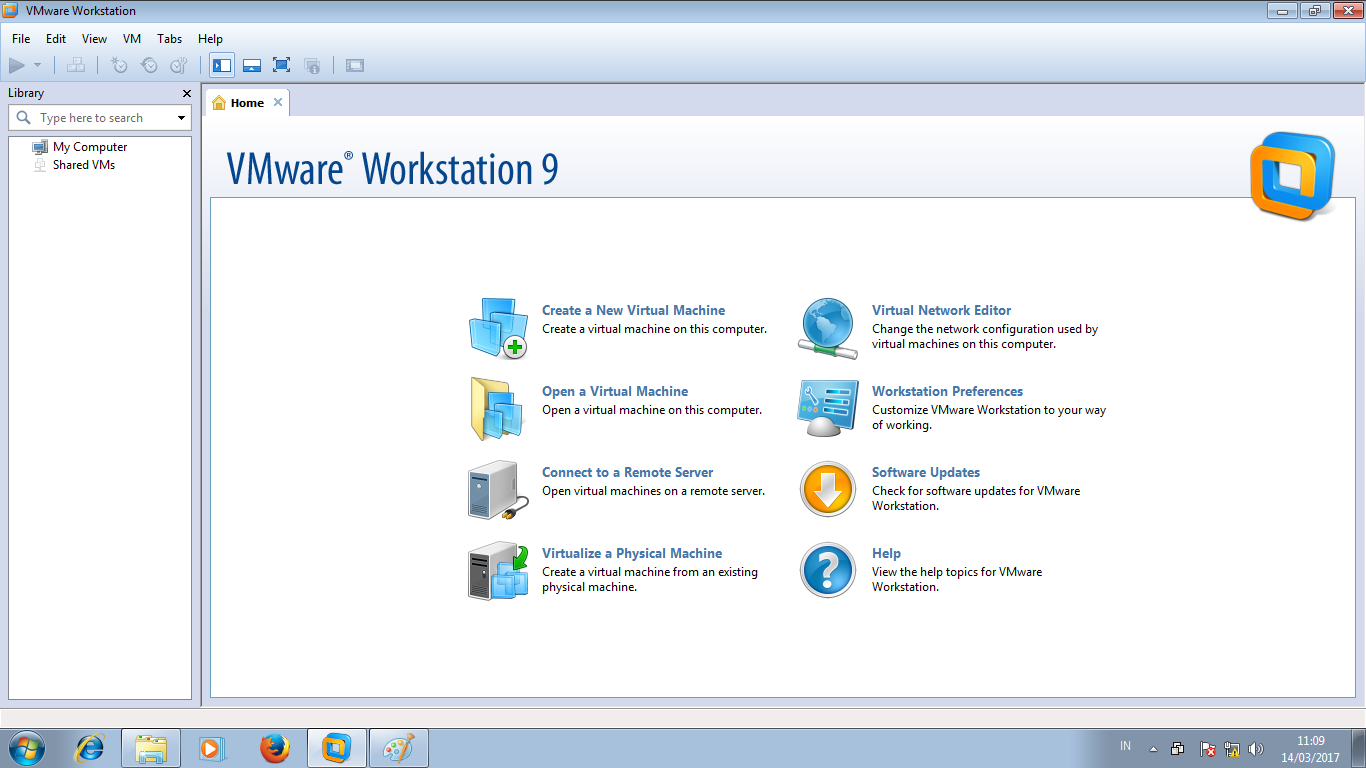The height and width of the screenshot is (768, 1366).
Task: Open a Virtual Machine on this computer
Action: [x=615, y=391]
